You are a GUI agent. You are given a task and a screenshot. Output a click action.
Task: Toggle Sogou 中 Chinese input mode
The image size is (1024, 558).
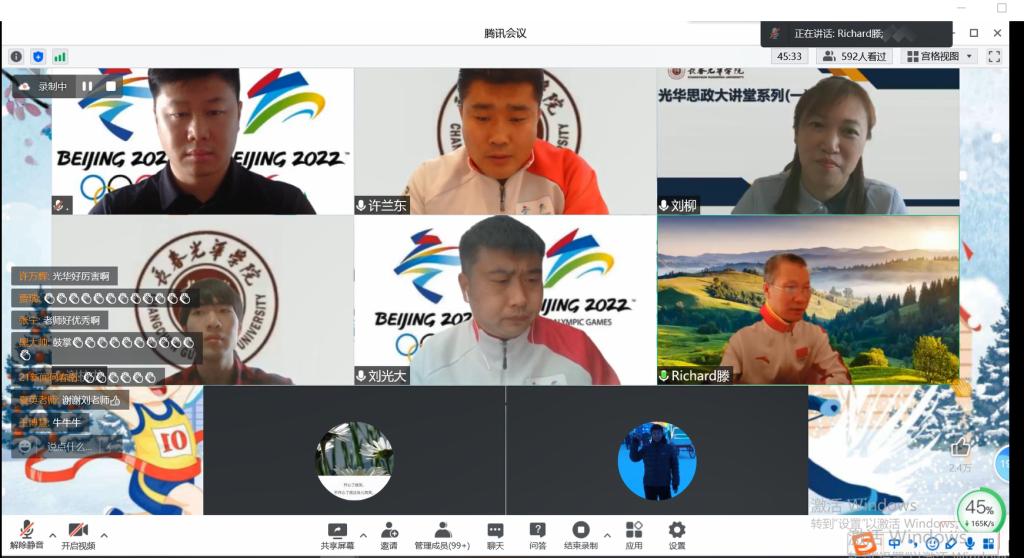click(x=895, y=543)
